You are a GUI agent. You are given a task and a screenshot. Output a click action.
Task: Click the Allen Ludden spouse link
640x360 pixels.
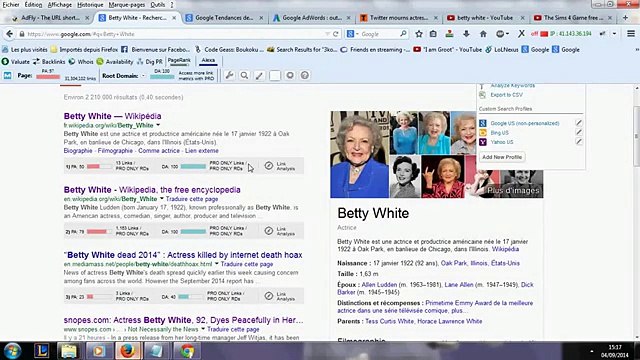tap(379, 284)
